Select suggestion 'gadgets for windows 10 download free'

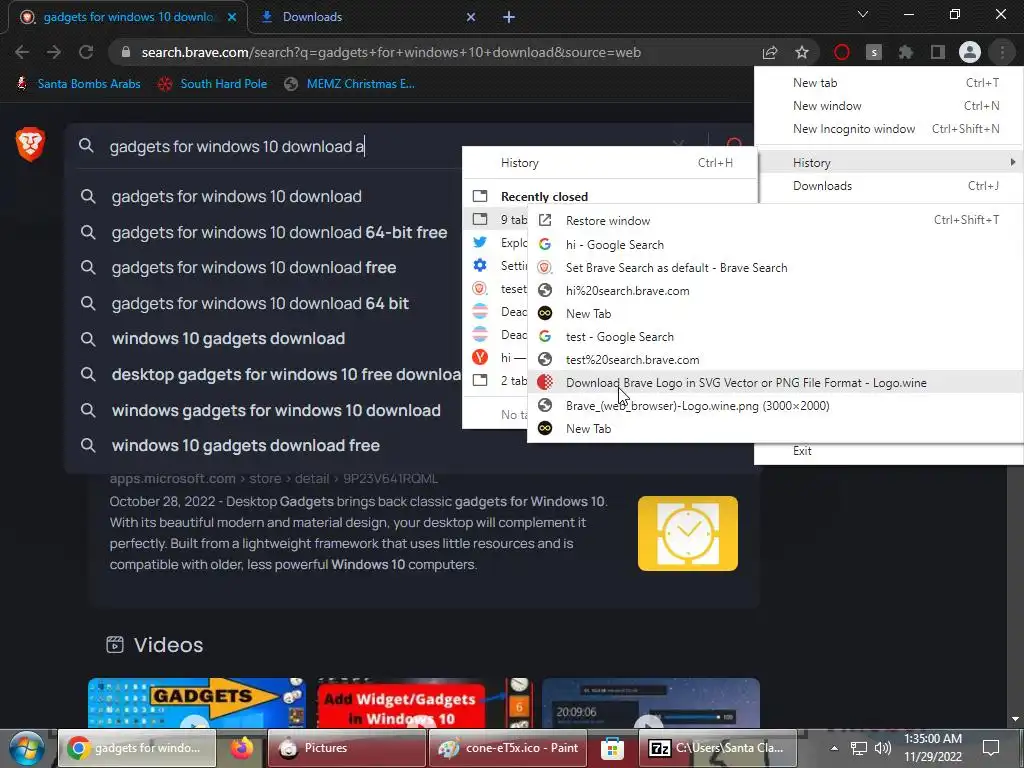[265, 268]
